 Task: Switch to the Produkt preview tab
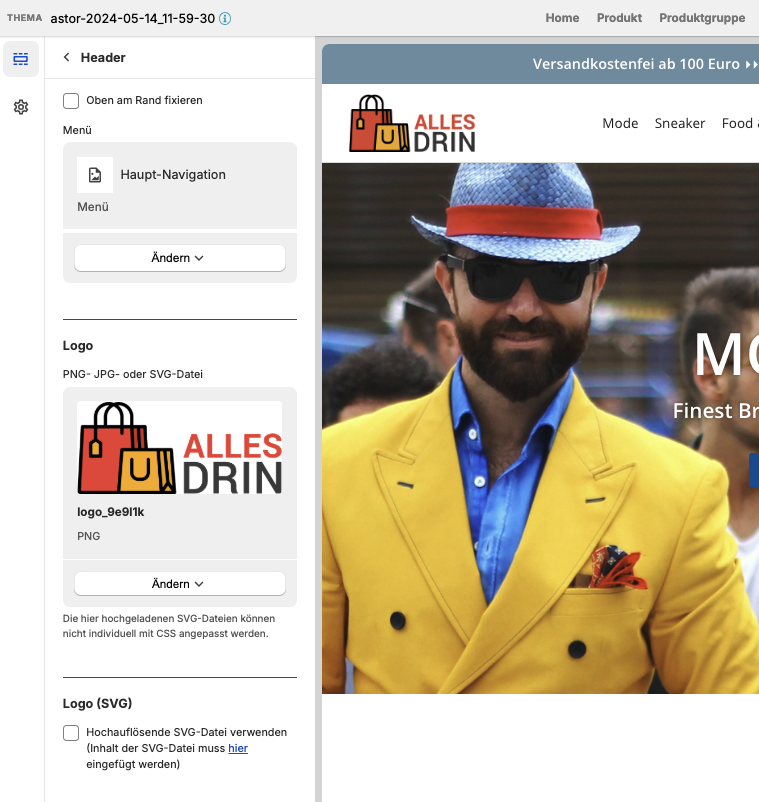[619, 18]
